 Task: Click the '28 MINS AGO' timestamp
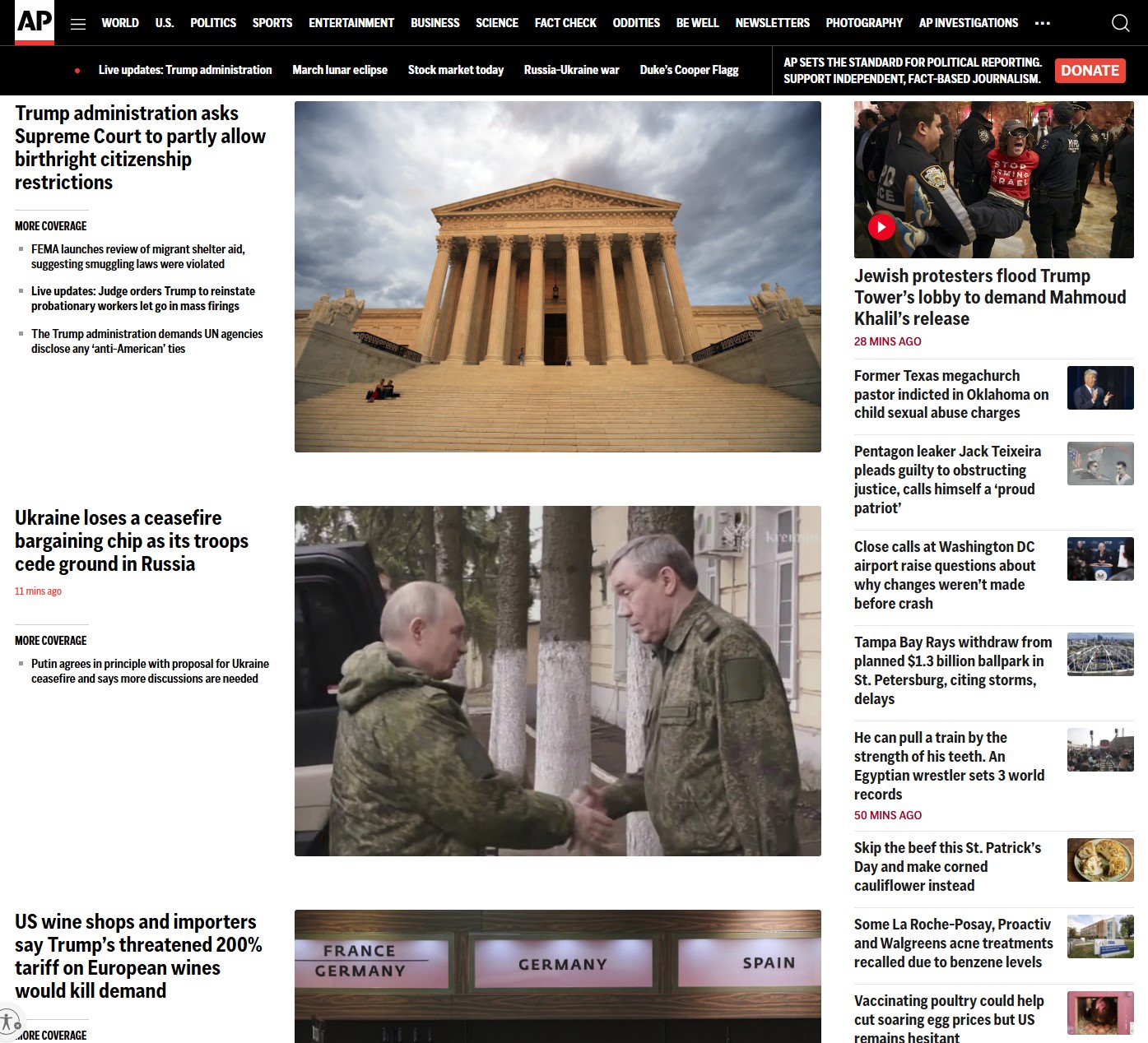888,341
